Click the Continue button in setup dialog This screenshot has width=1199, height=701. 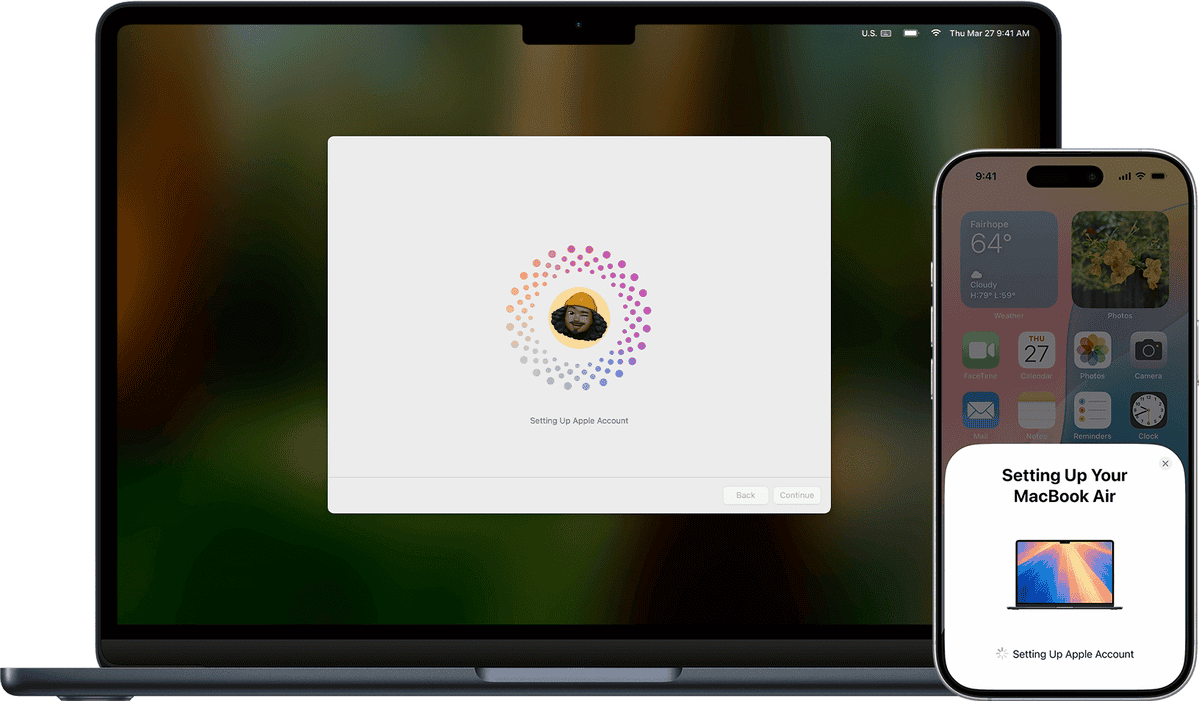(x=796, y=495)
